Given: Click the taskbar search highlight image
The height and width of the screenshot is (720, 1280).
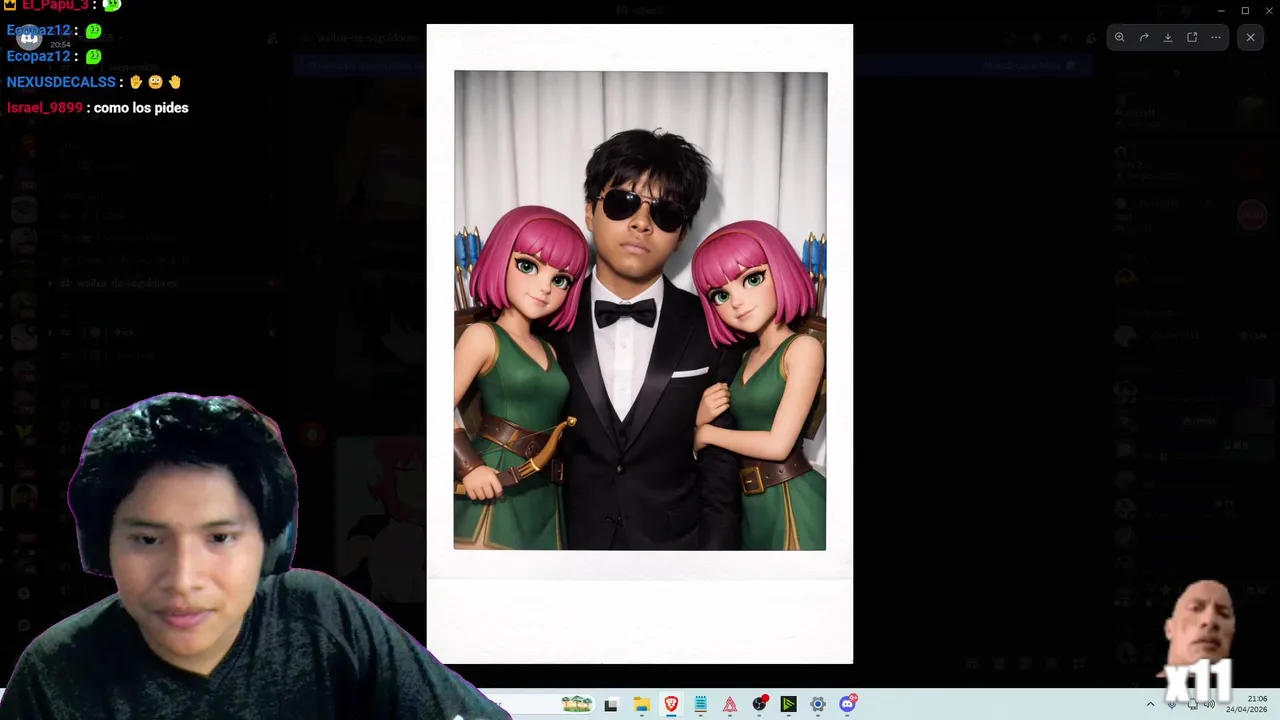Looking at the screenshot, I should pyautogui.click(x=577, y=704).
